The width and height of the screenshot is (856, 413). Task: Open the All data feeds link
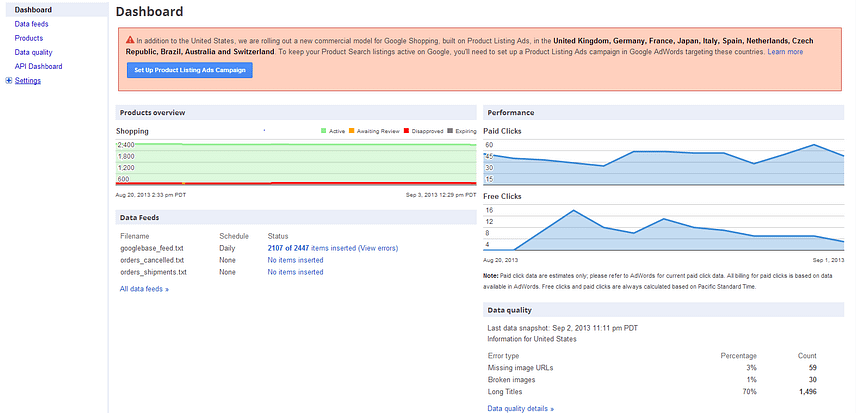point(144,289)
